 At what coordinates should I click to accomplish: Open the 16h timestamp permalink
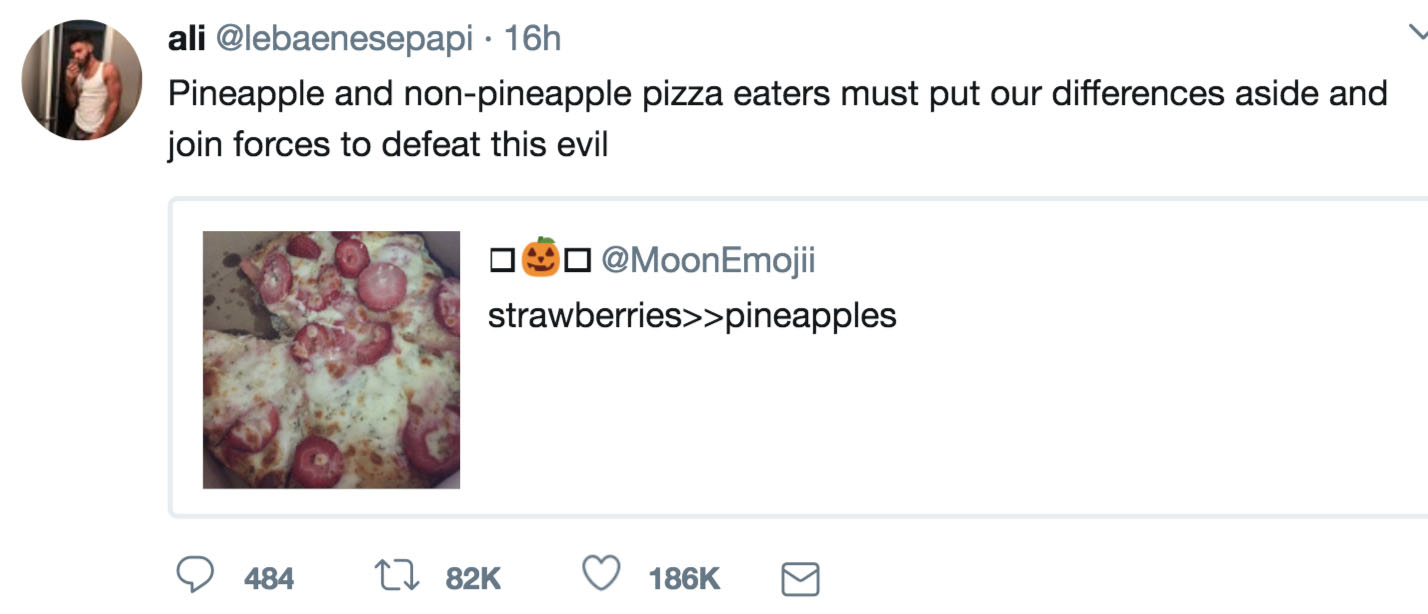tap(533, 40)
